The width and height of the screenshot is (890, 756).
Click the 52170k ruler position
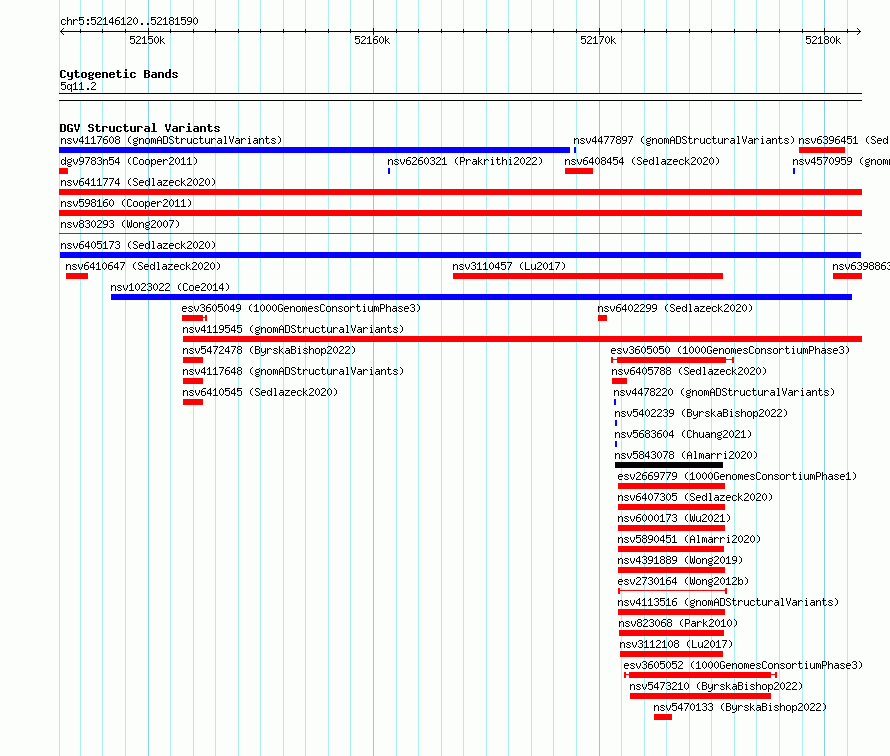[598, 40]
